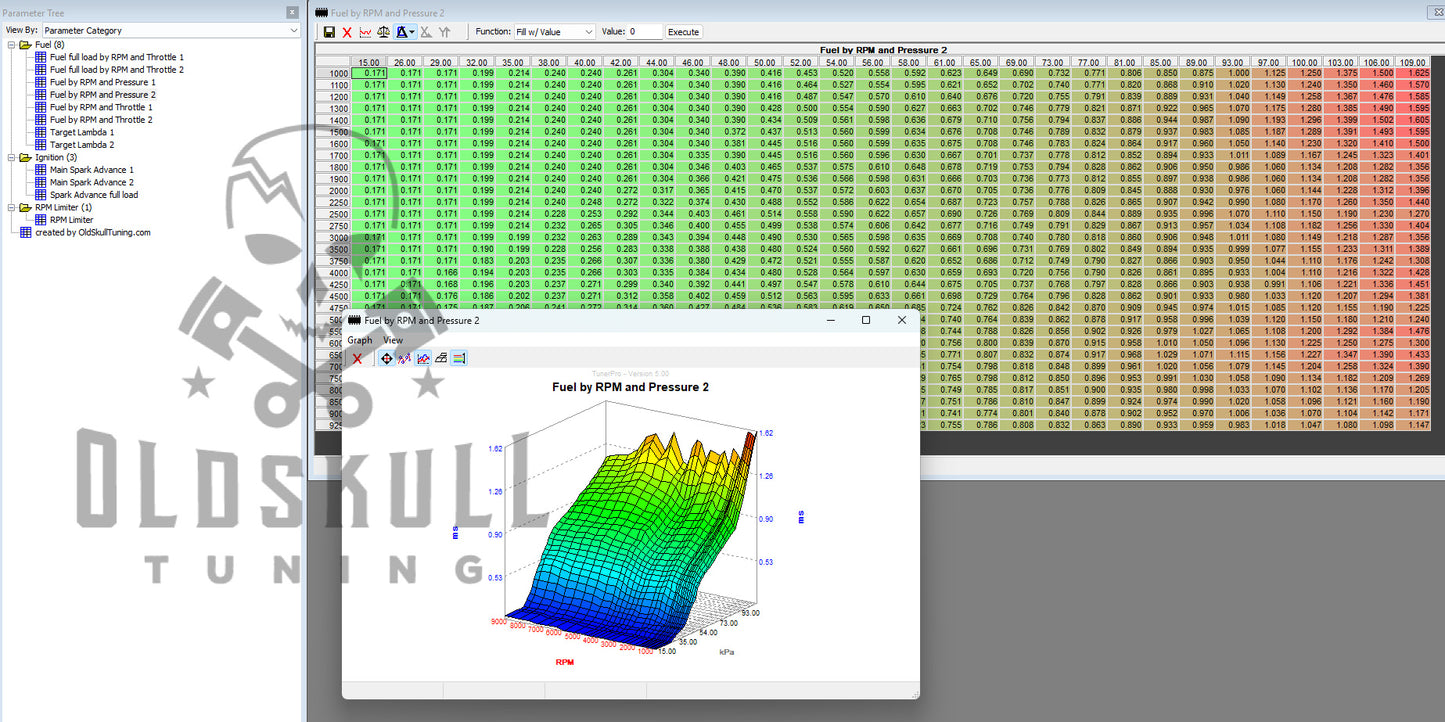Open the graph view icon in table toolbar
Viewport: 1445px width, 722px height.
click(x=365, y=32)
